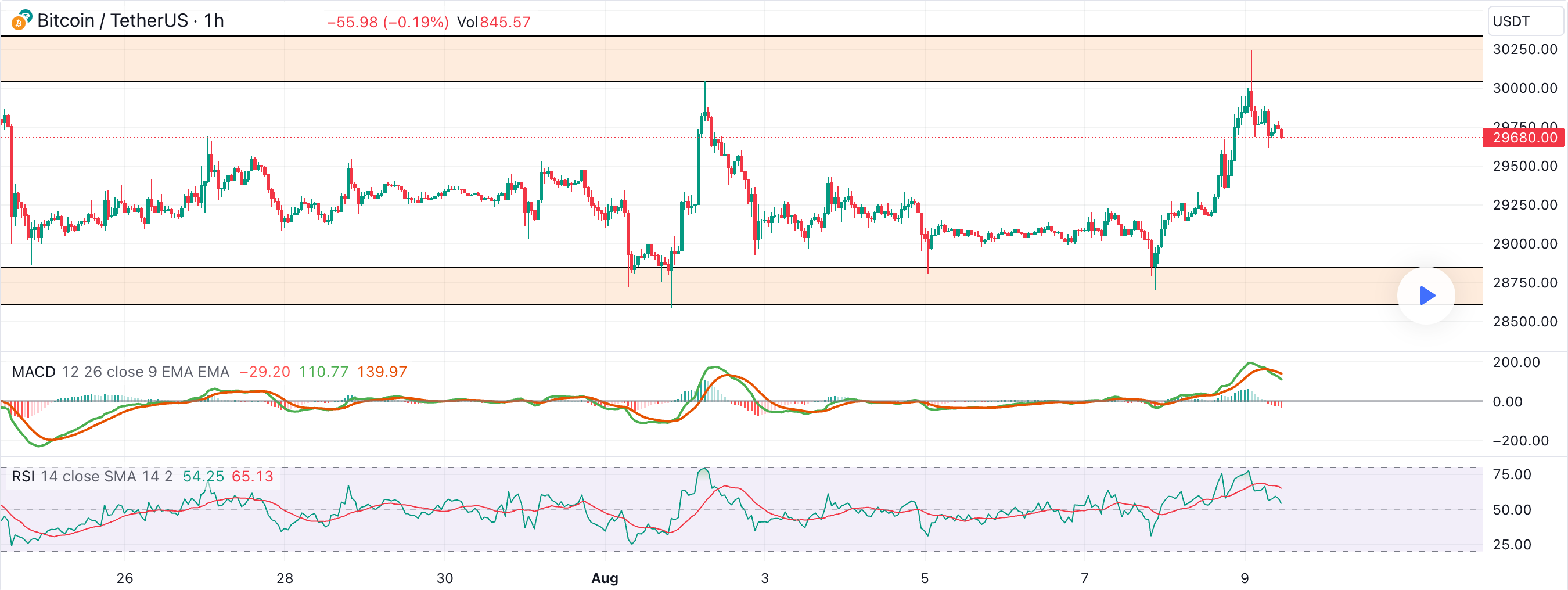Click the 28 date label on time axis
The width and height of the screenshot is (1568, 590).
click(284, 578)
